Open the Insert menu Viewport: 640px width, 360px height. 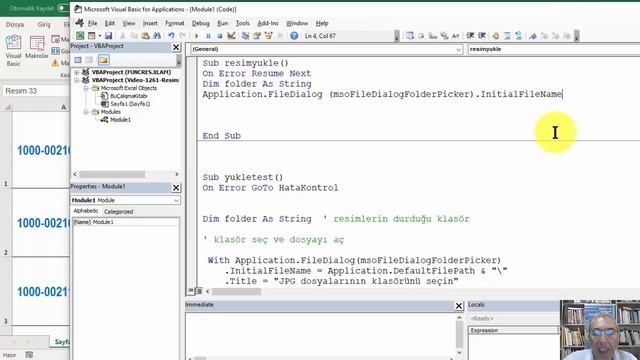coord(150,23)
